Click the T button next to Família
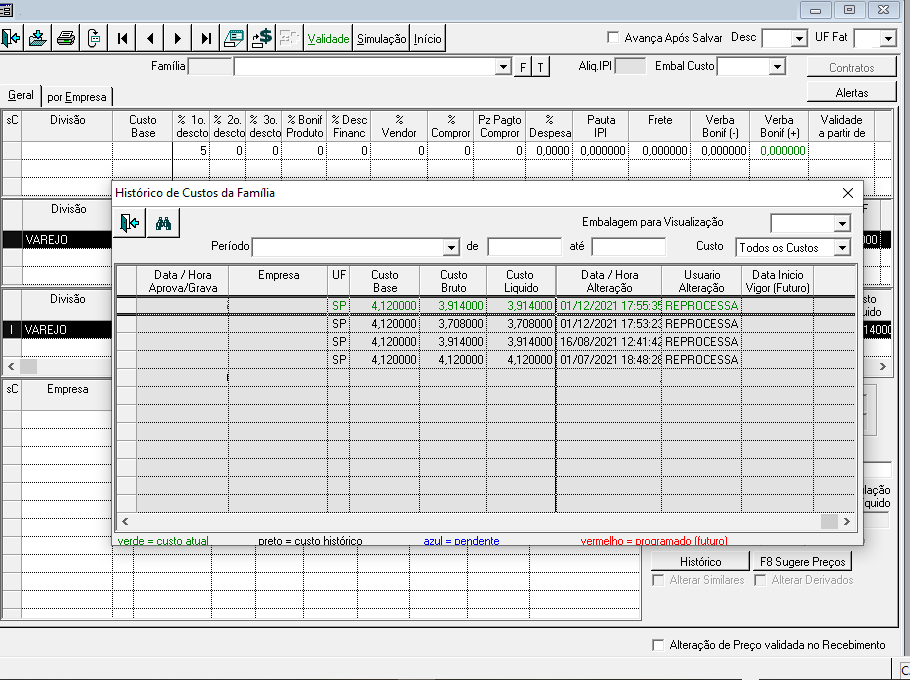The height and width of the screenshot is (680, 910). coord(540,67)
